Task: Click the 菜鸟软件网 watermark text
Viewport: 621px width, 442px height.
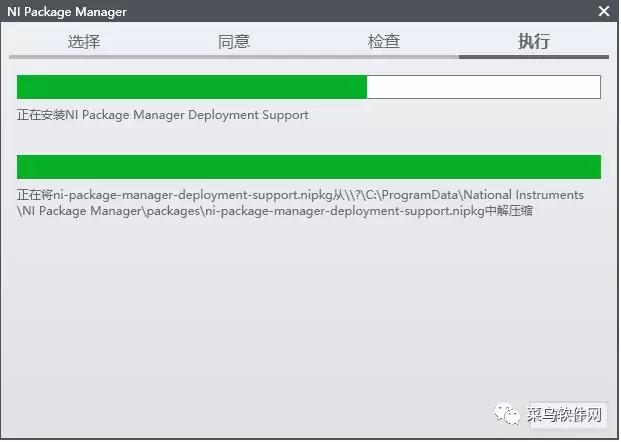Action: (x=565, y=414)
